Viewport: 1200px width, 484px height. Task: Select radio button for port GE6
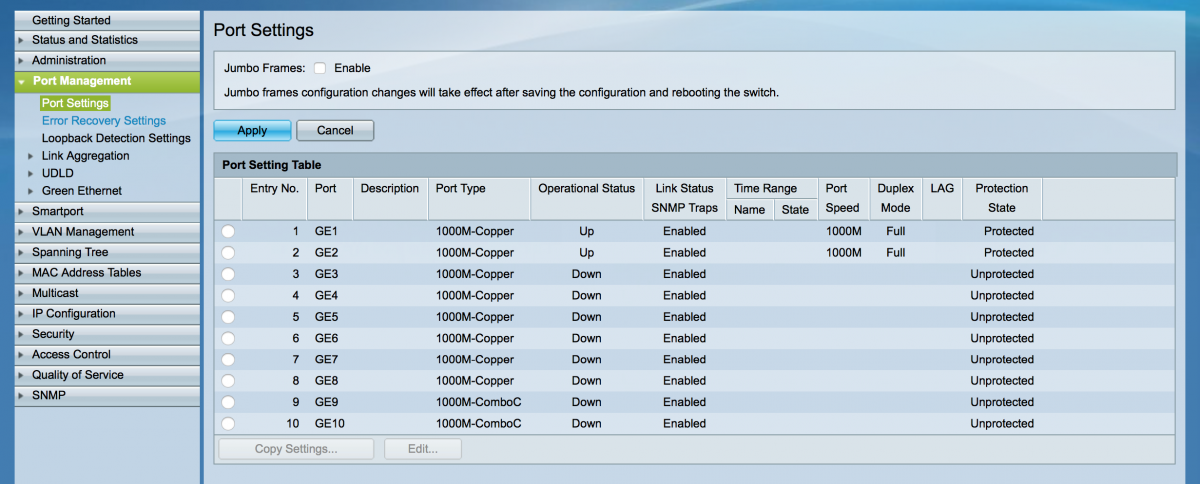pyautogui.click(x=228, y=338)
